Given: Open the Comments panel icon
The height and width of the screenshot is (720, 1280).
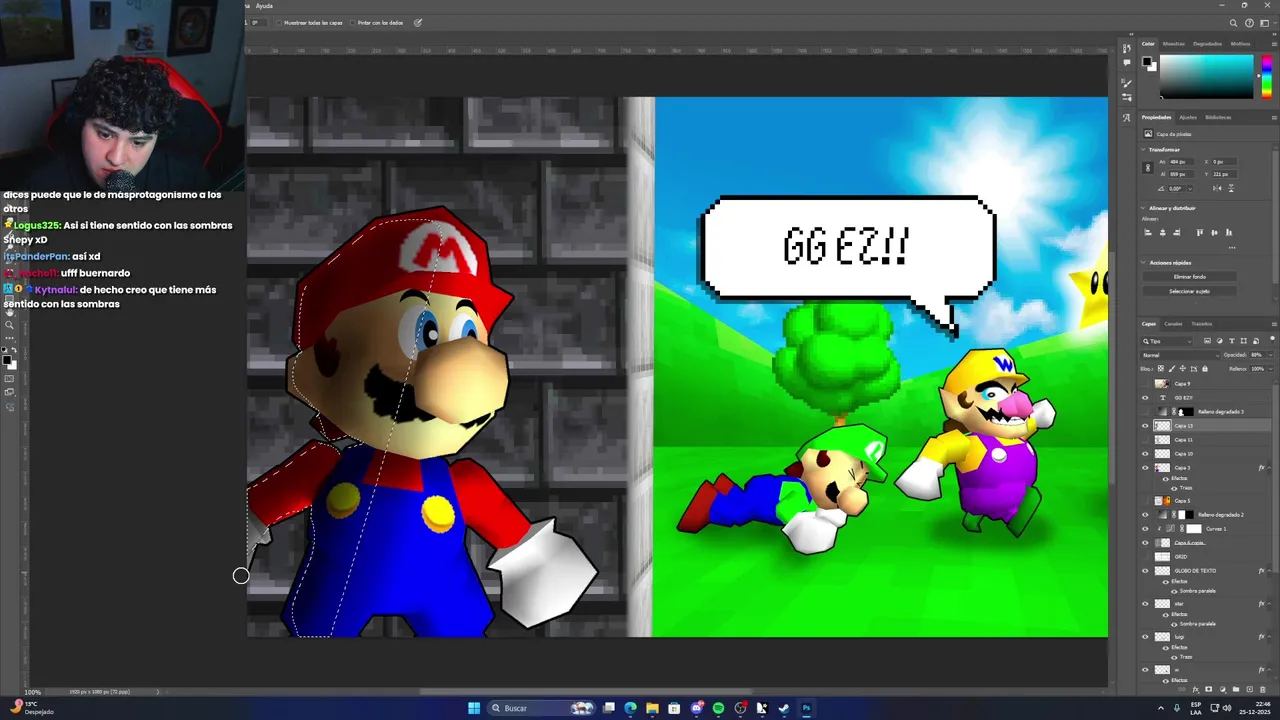Looking at the screenshot, I should 1127,62.
